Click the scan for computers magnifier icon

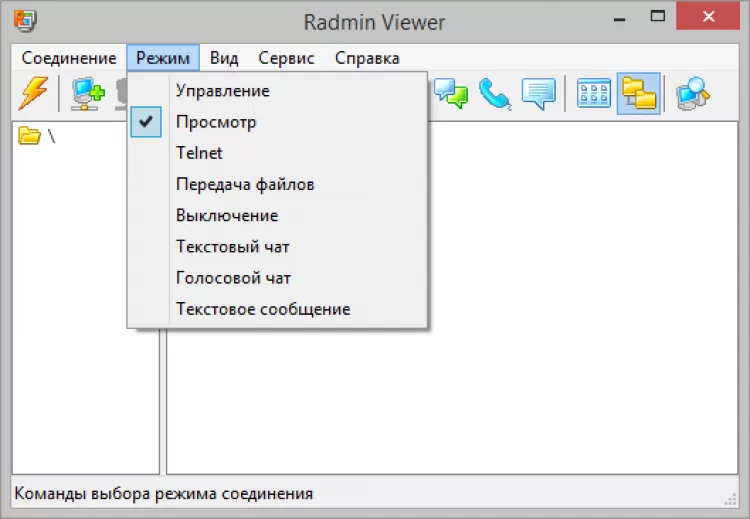693,93
